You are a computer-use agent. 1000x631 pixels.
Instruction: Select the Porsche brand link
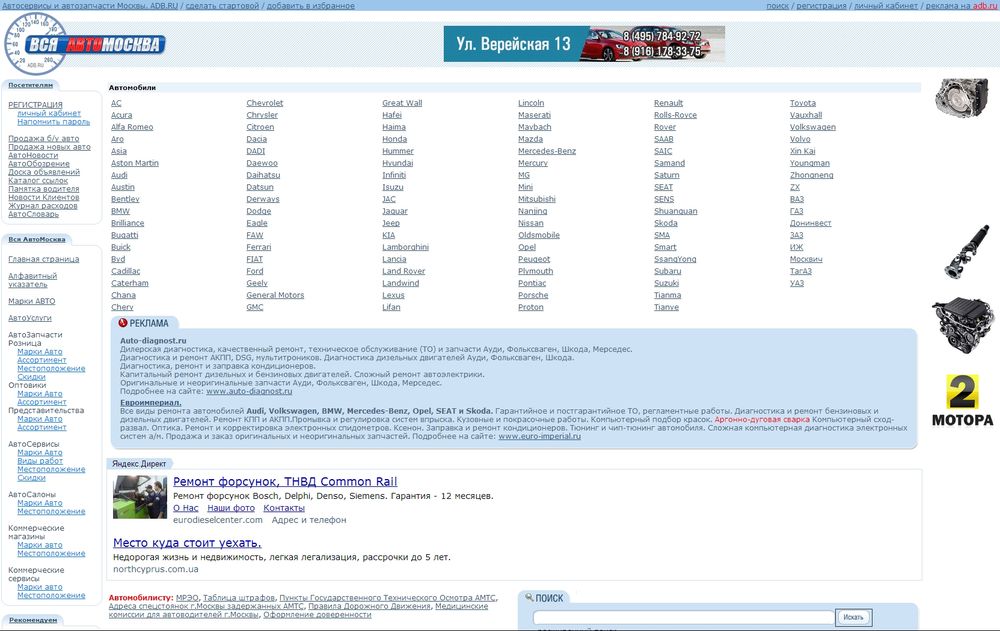[x=533, y=295]
